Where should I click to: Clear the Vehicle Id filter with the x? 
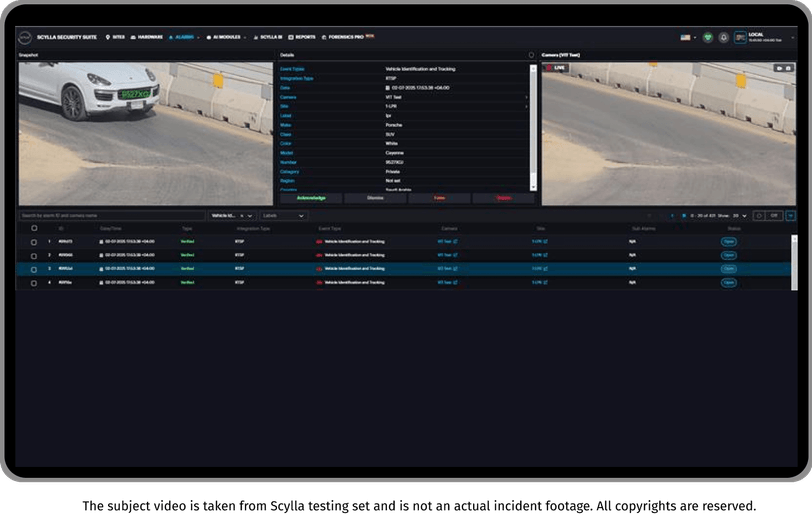[242, 215]
